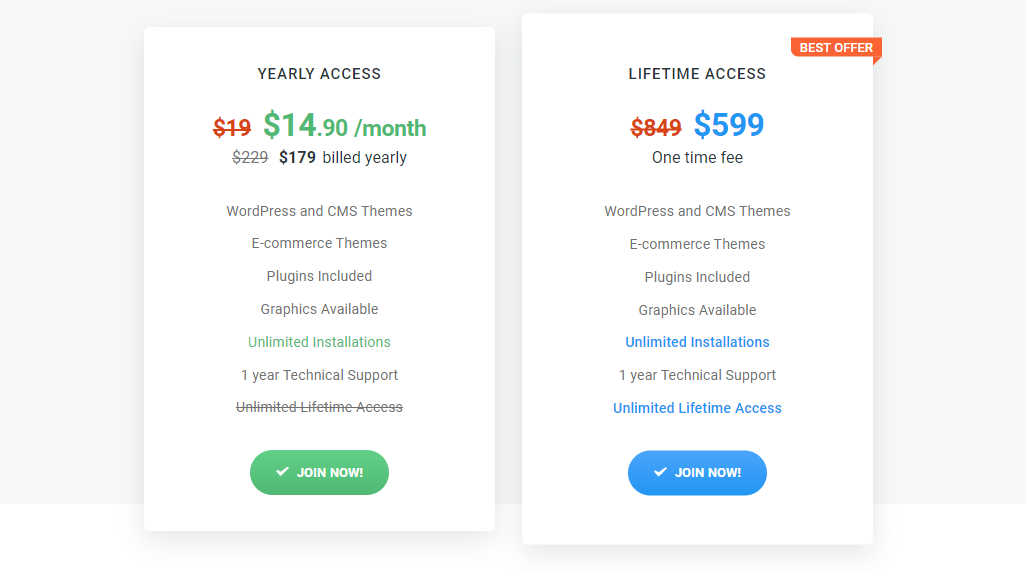The width and height of the screenshot is (1026, 571).
Task: Click the green Join Now button
Action: click(319, 472)
